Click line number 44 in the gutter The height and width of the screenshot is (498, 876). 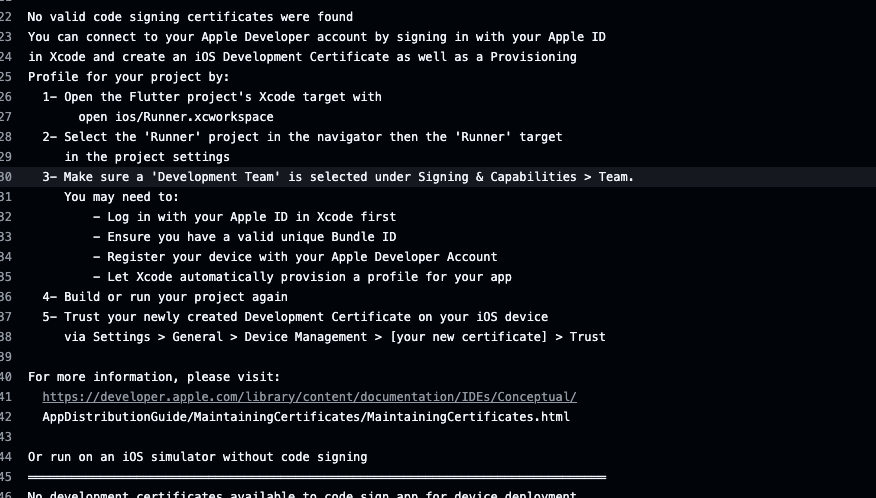click(6, 457)
